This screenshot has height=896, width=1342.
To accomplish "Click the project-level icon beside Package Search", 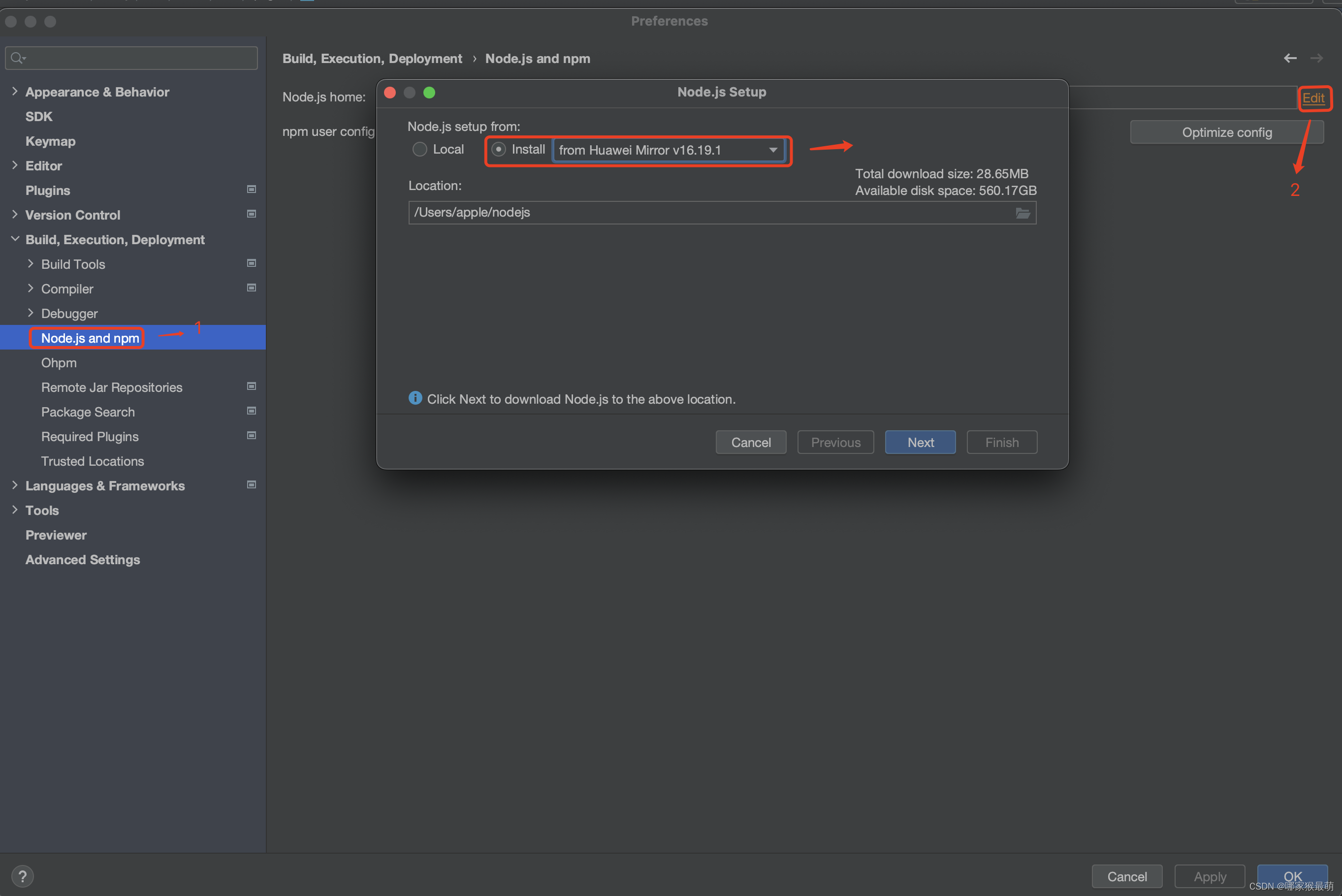I will 251,411.
